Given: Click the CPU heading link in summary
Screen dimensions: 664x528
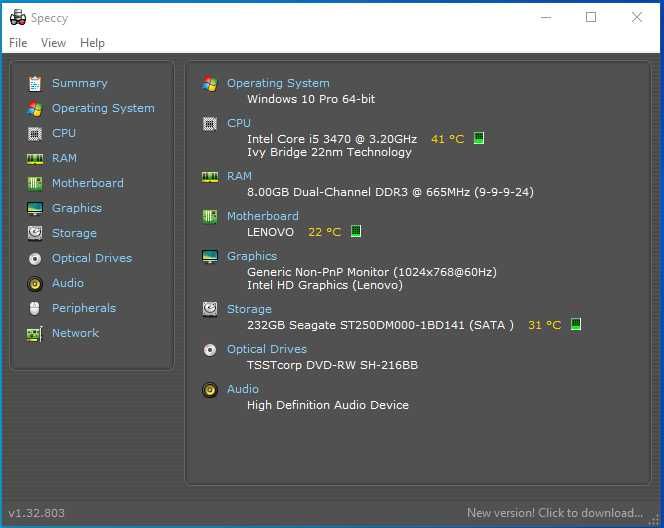Looking at the screenshot, I should (x=239, y=123).
